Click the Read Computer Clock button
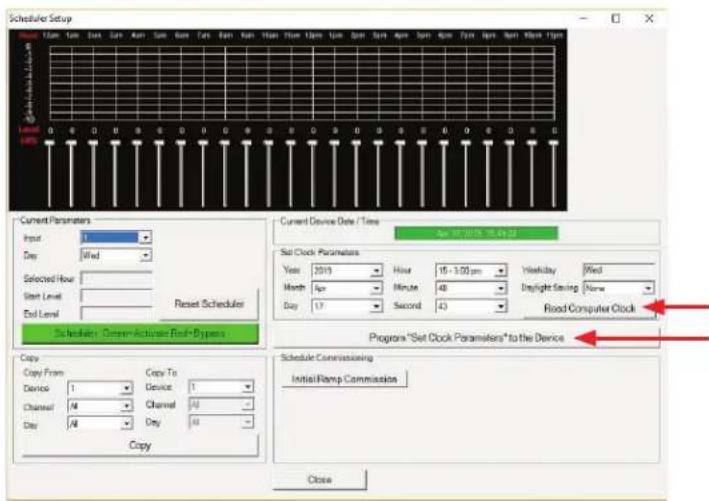This screenshot has height=501, width=709. pos(590,309)
